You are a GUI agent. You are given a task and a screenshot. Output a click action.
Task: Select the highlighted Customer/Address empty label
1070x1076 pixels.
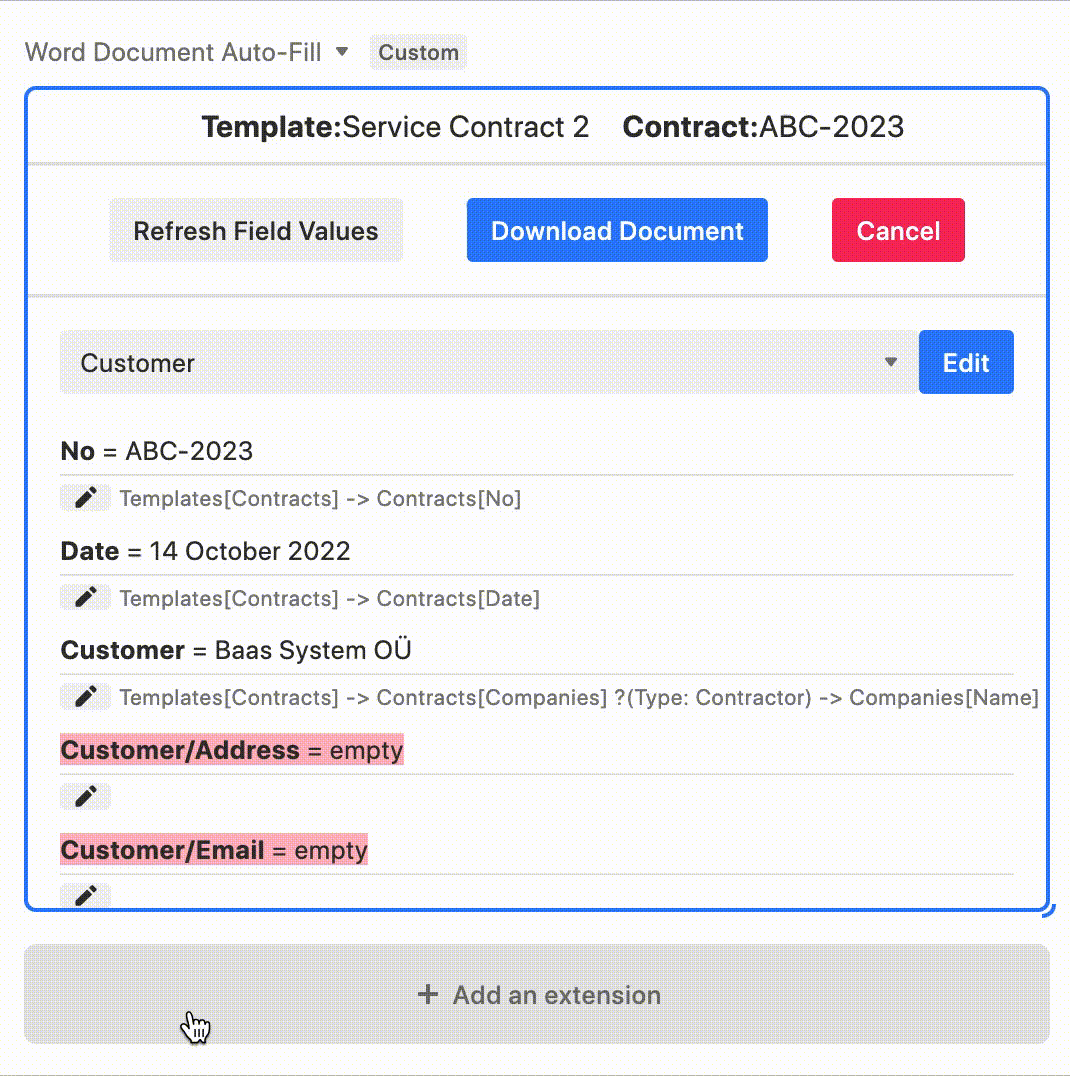pyautogui.click(x=232, y=751)
